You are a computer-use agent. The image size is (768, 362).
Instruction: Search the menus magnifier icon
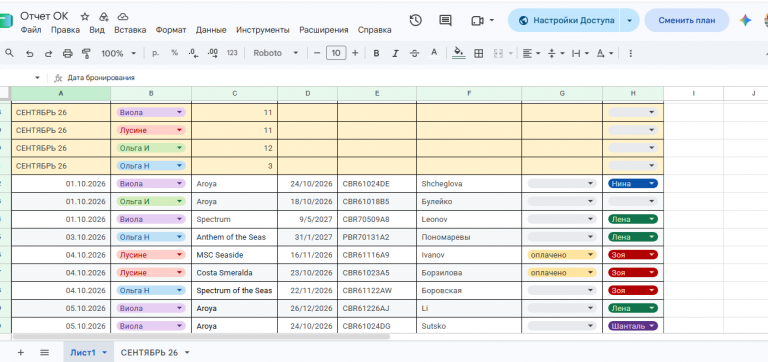tap(9, 53)
